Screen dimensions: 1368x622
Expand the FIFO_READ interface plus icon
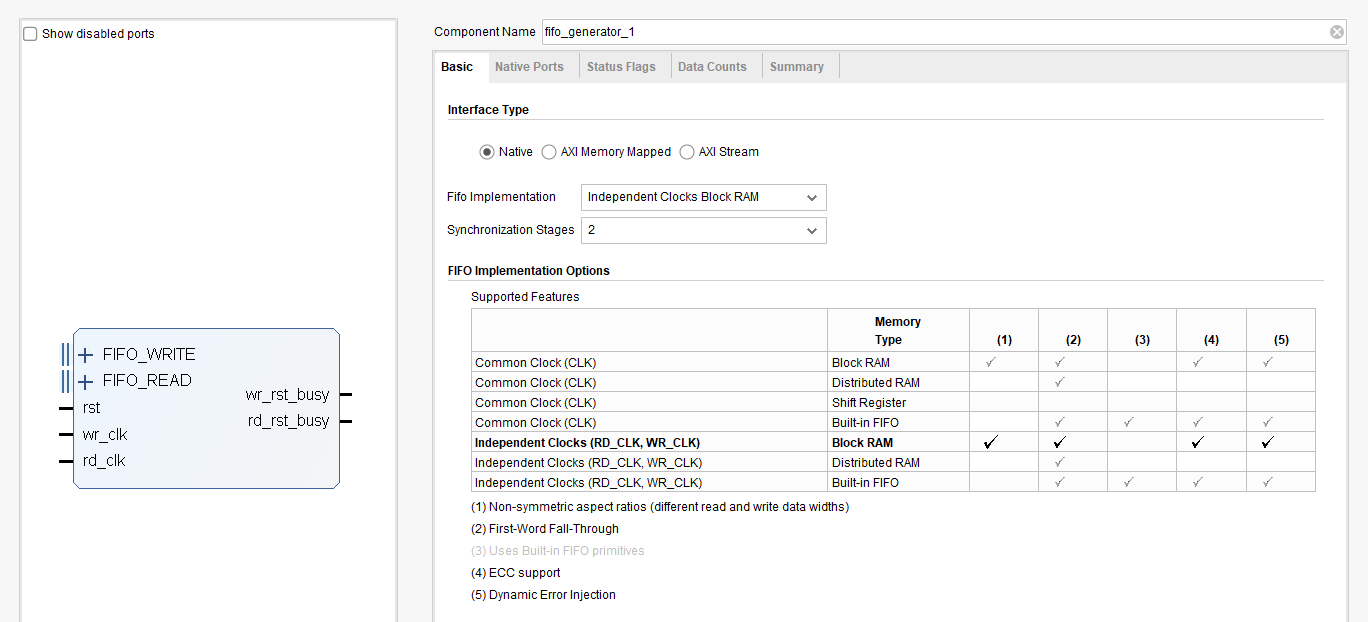[x=86, y=381]
